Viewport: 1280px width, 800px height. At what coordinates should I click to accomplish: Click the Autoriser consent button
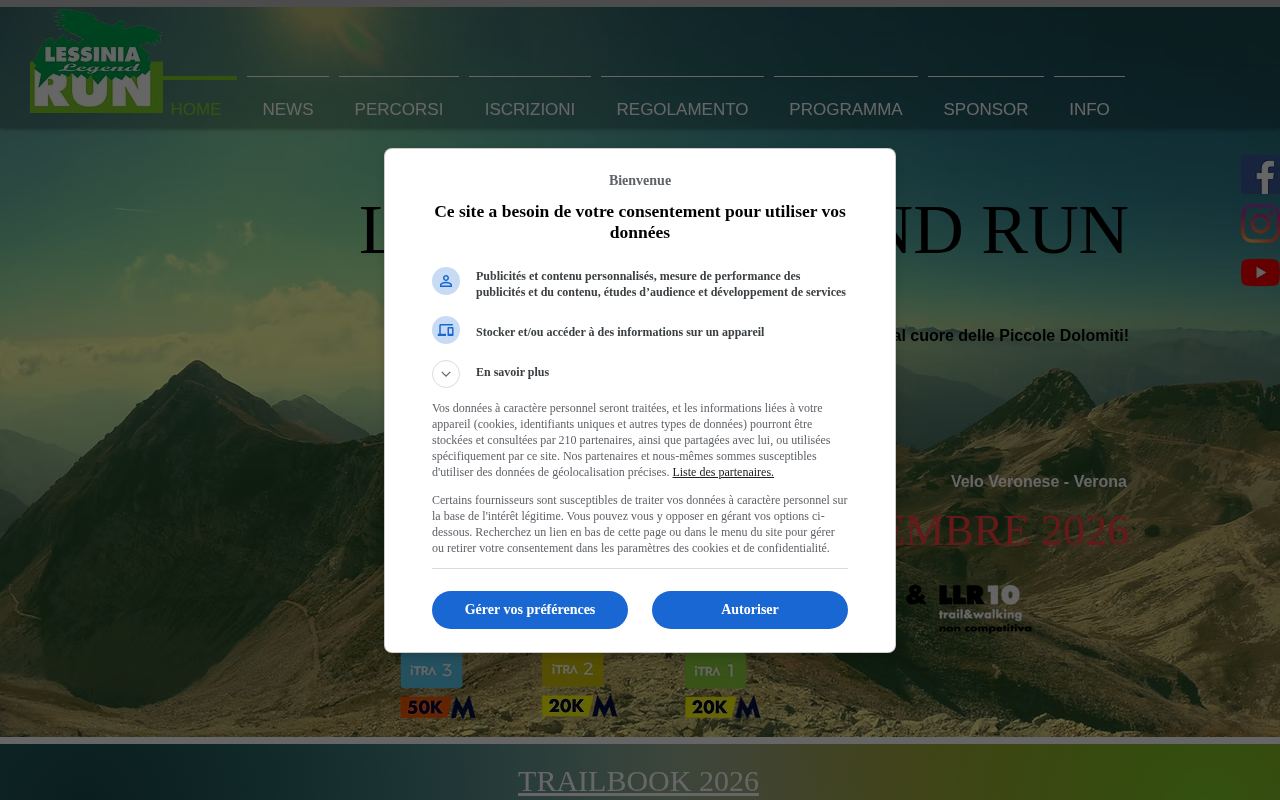coord(750,610)
